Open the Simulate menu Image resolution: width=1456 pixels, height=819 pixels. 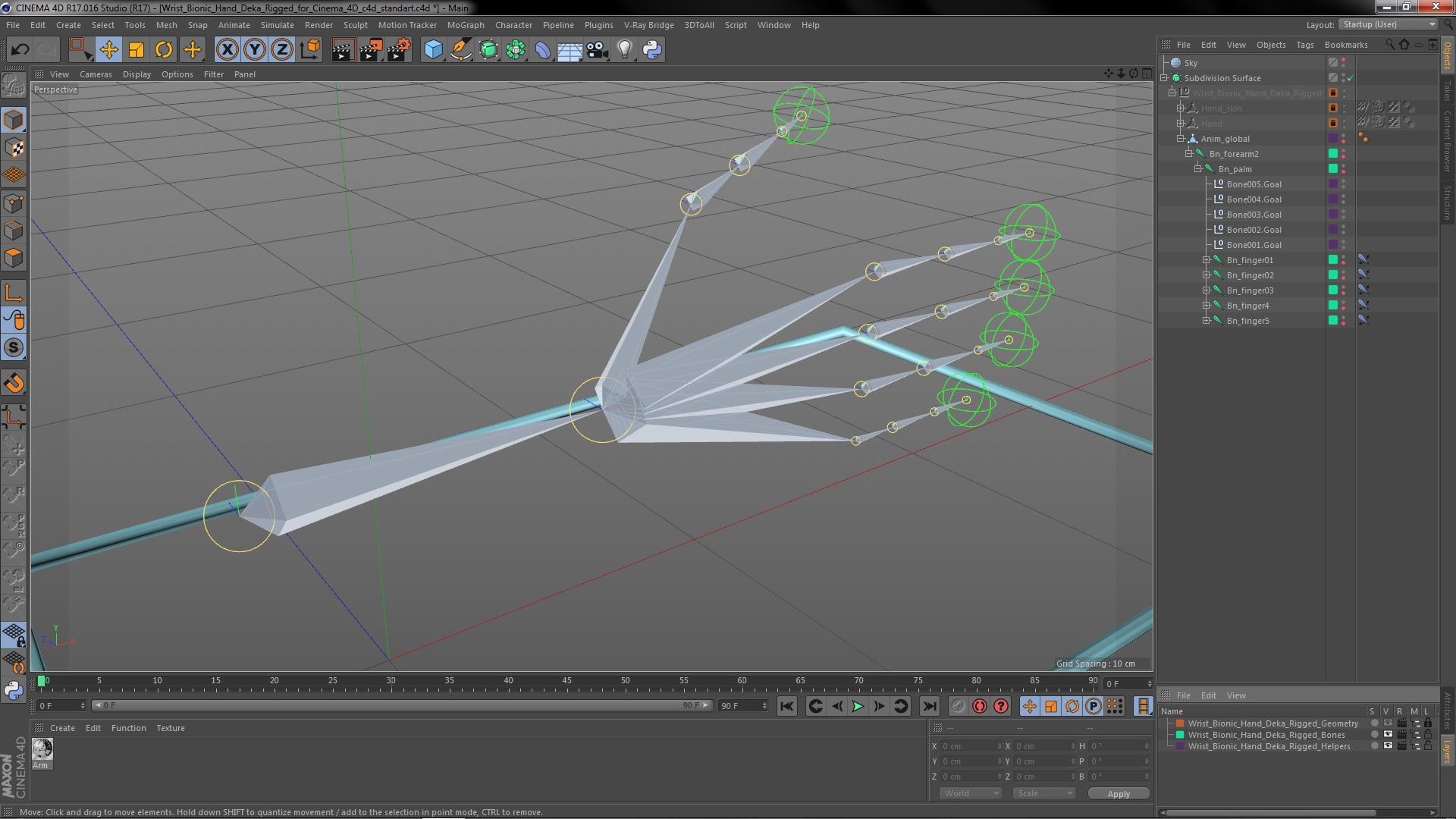(x=278, y=25)
